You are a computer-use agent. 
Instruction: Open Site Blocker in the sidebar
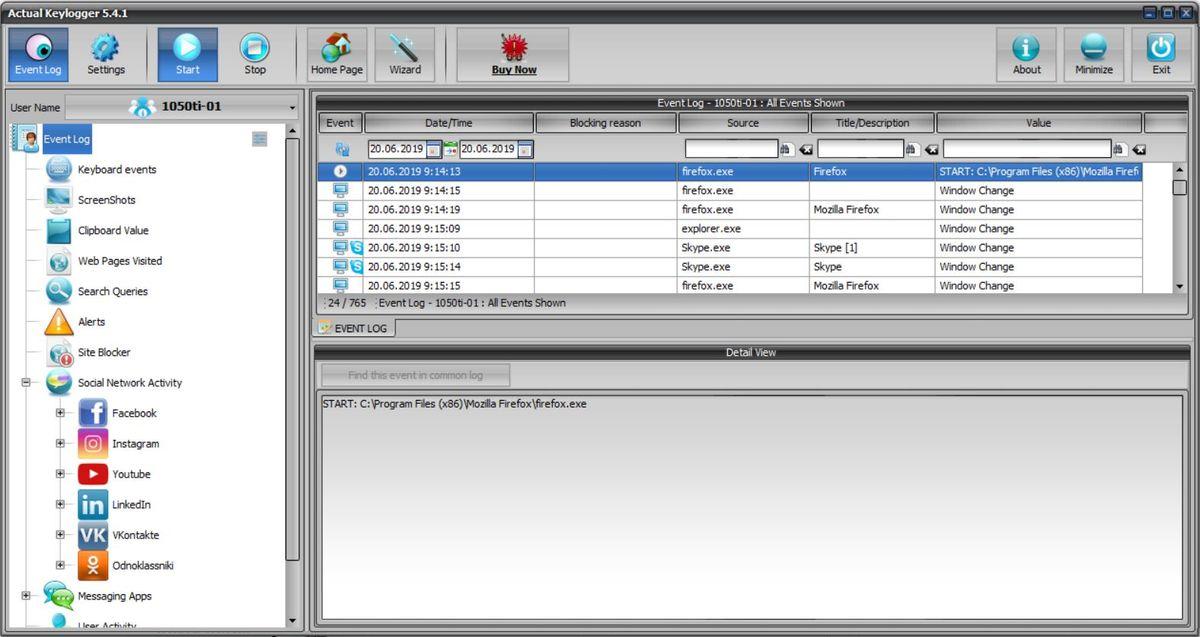pos(104,353)
